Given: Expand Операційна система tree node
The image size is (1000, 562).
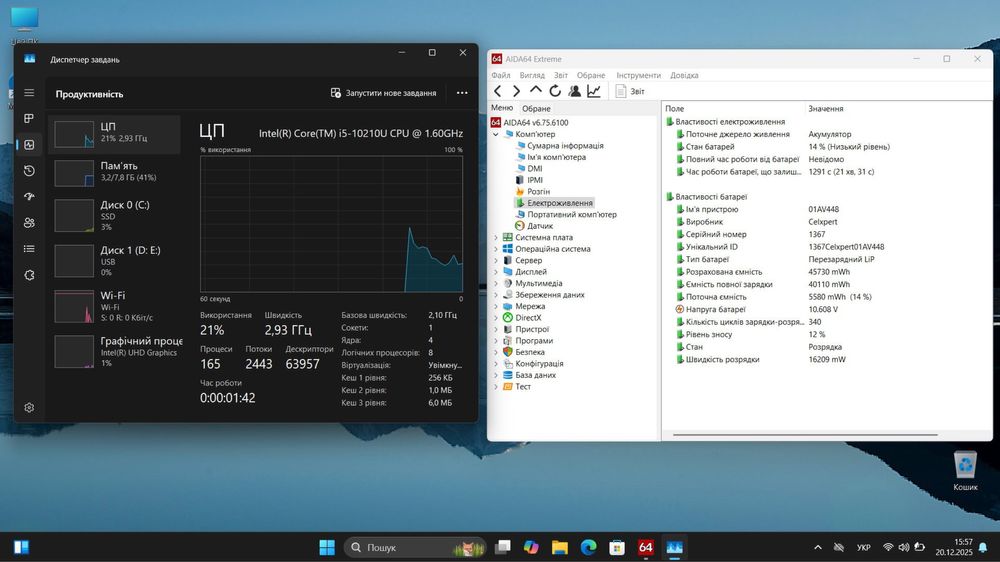Looking at the screenshot, I should [x=496, y=249].
